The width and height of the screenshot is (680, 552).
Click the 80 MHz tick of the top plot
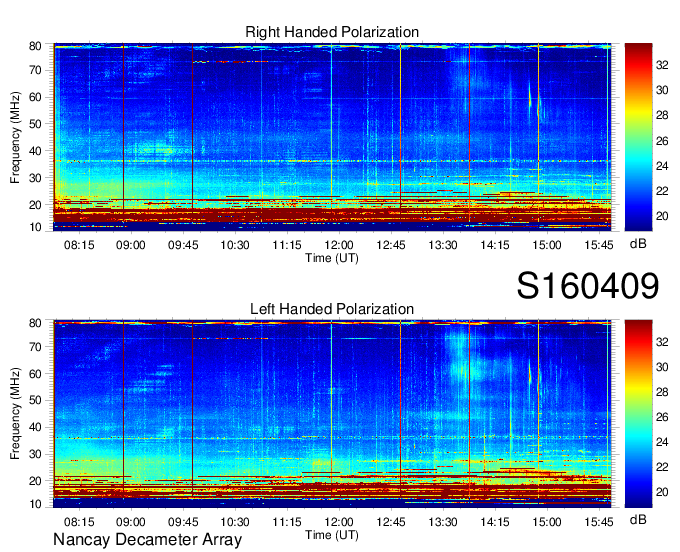(35, 46)
